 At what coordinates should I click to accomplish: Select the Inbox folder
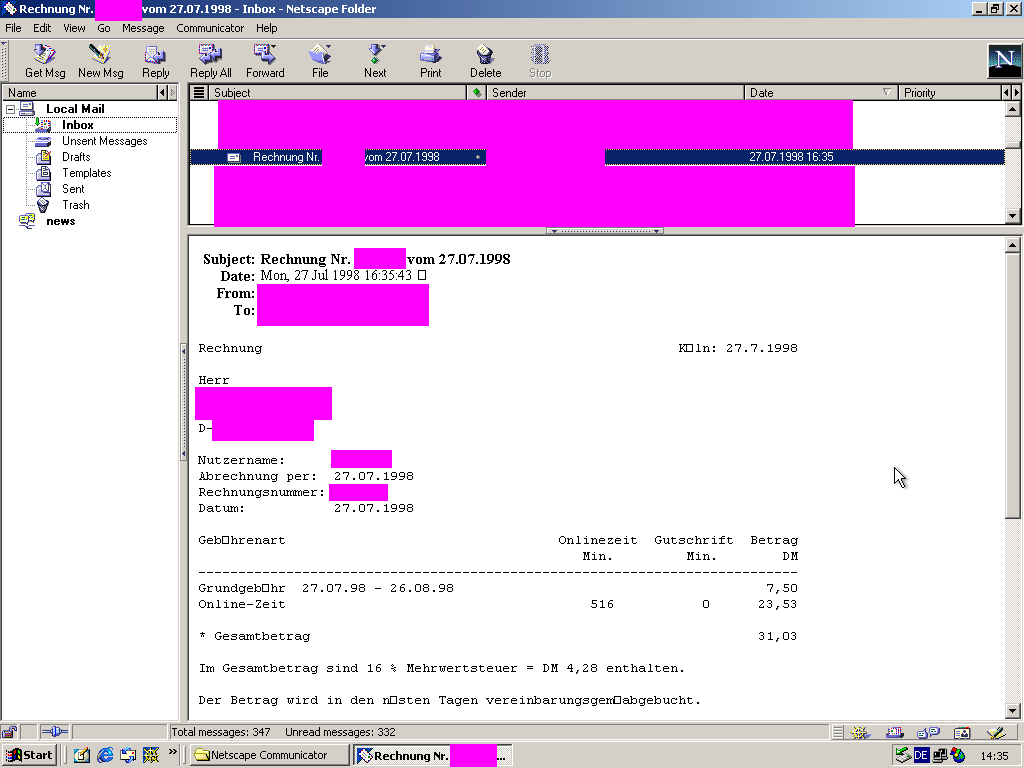tap(78, 125)
